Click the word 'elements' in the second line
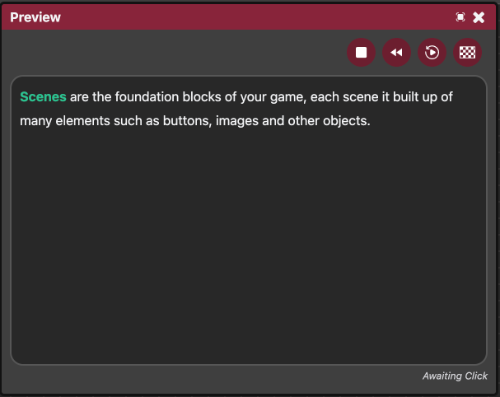This screenshot has height=397, width=500. (83, 121)
